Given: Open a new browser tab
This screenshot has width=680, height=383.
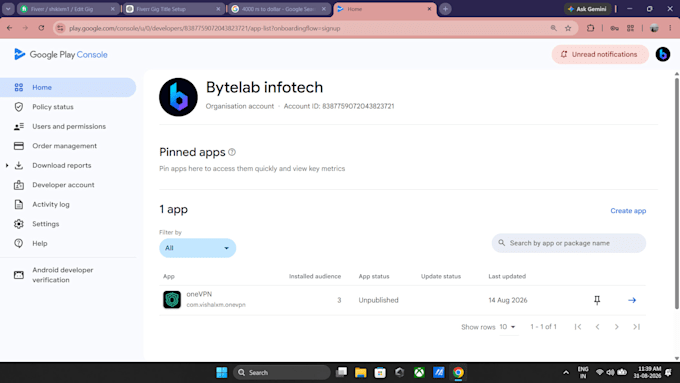Looking at the screenshot, I should tap(445, 9).
